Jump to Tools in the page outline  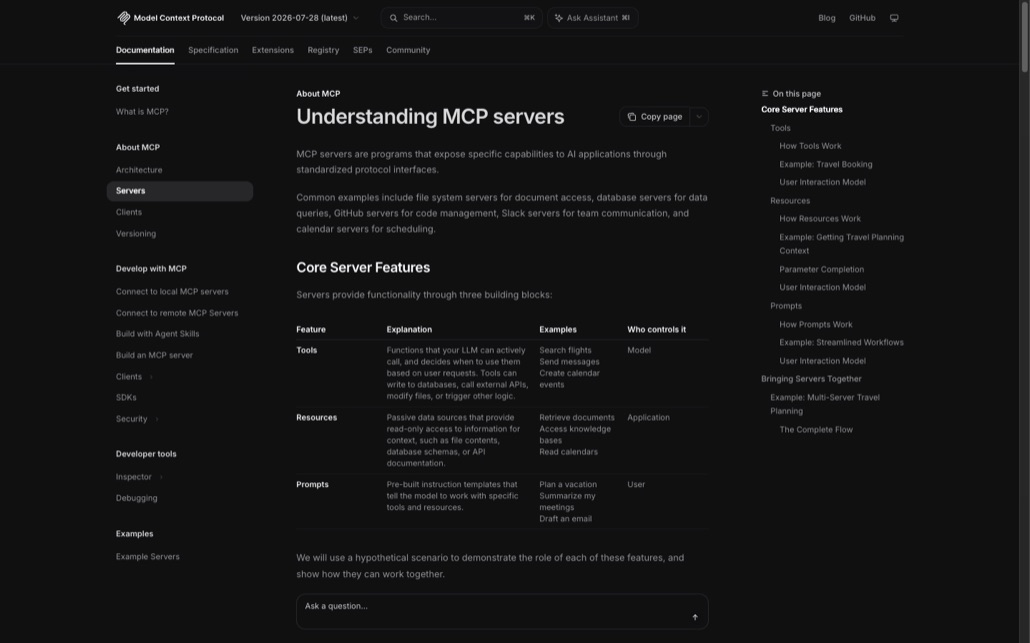(780, 128)
